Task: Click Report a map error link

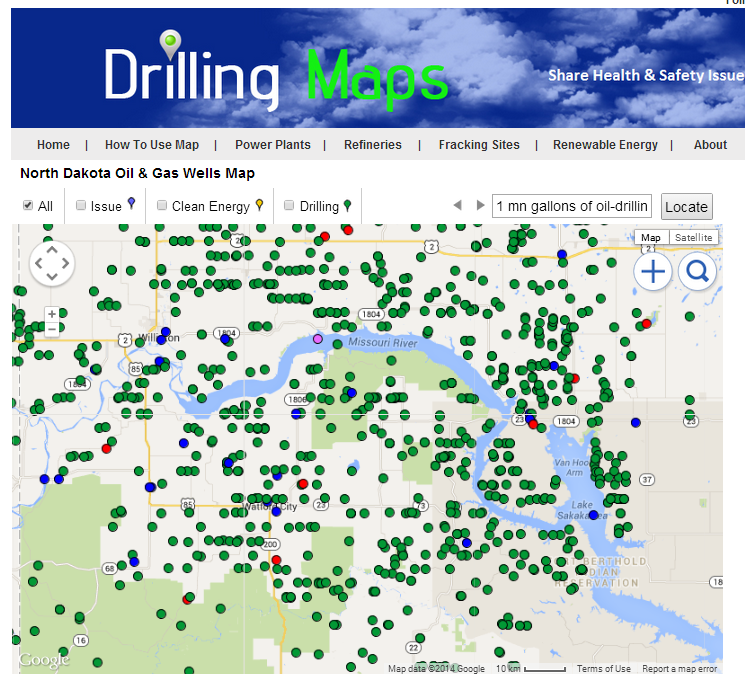Action: [679, 668]
